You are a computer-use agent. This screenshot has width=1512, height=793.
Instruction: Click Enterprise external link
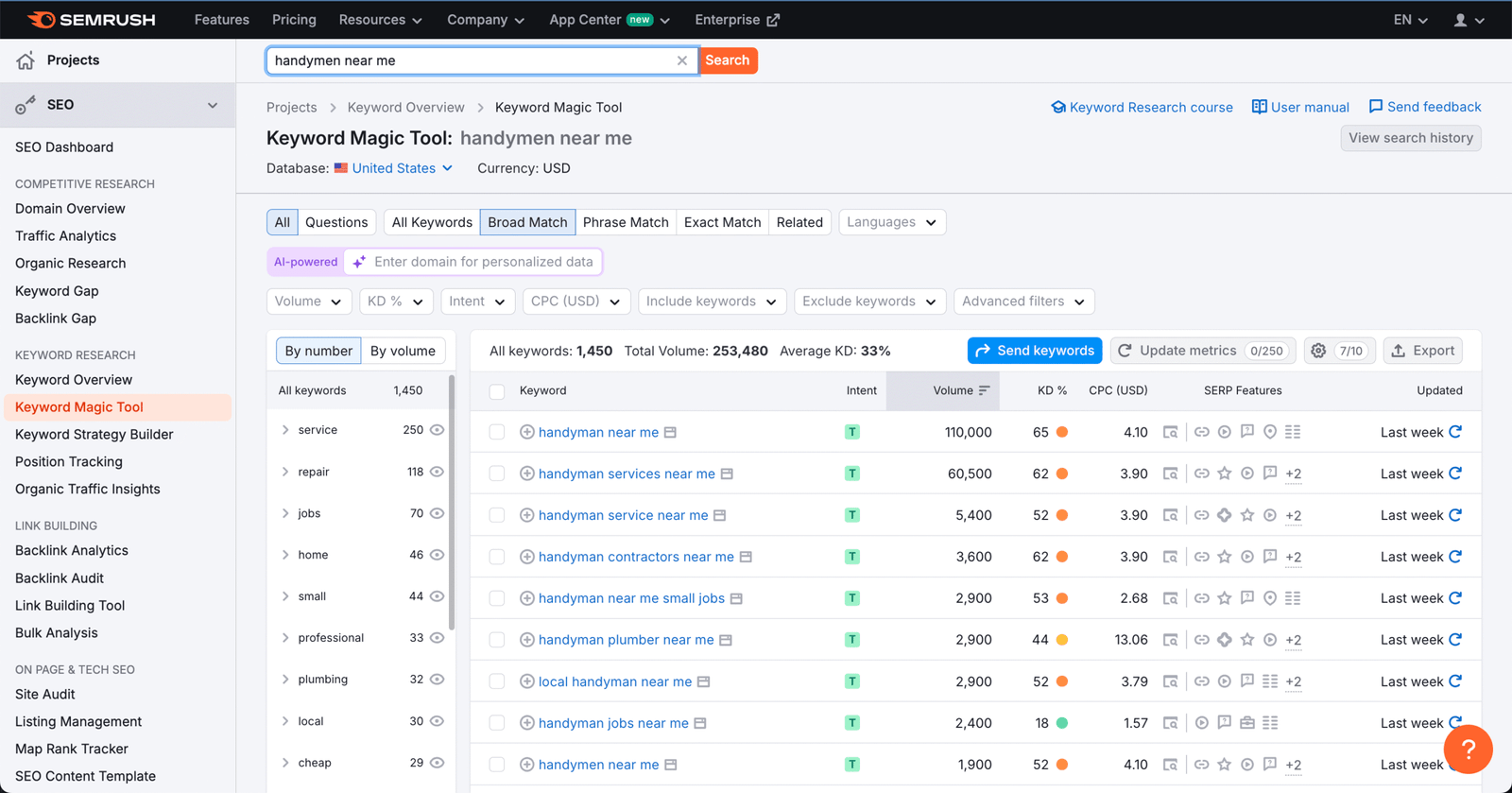click(737, 20)
